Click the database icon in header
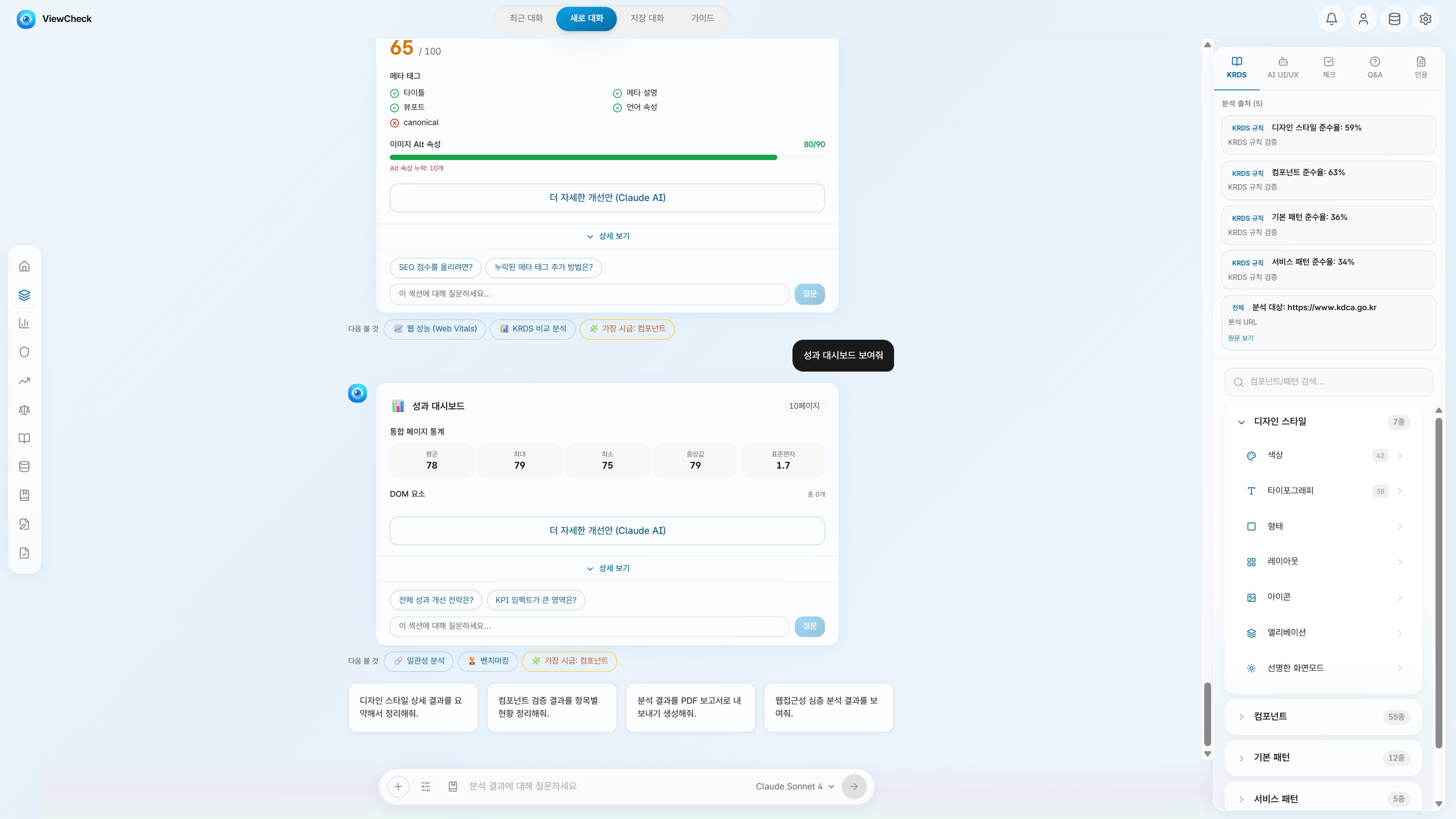This screenshot has width=1456, height=819. 1395,19
